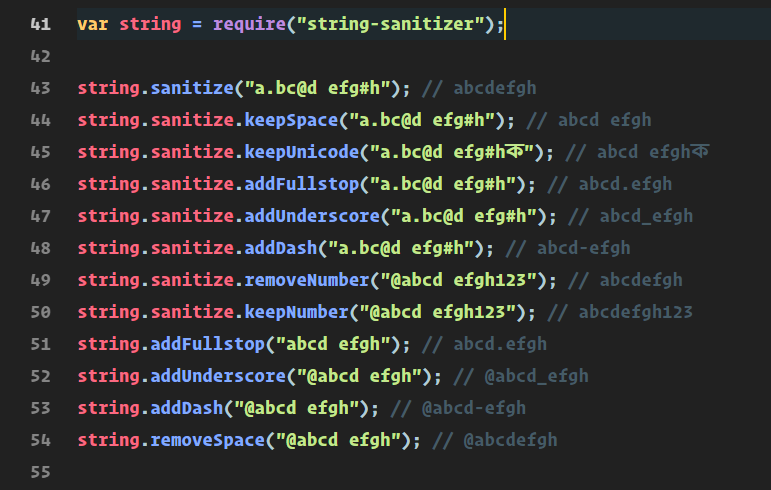Click empty line 42 in the editor
This screenshot has width=771, height=490.
(423, 56)
